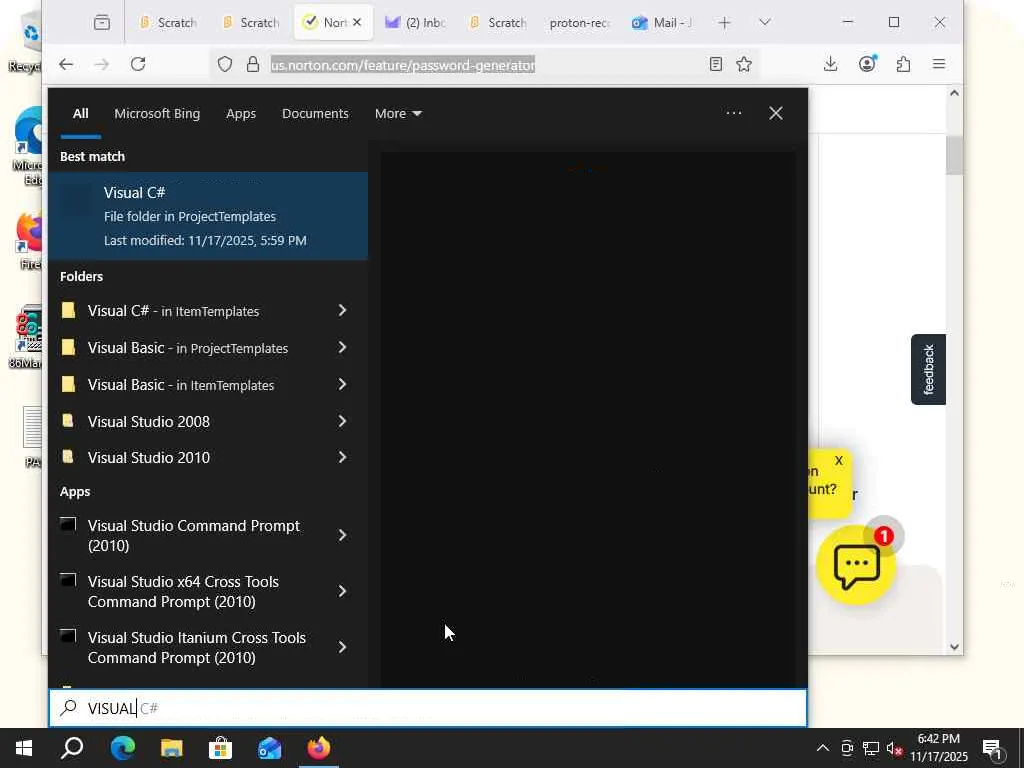Open Visual Basic folder in ItemTemplates

point(193,385)
